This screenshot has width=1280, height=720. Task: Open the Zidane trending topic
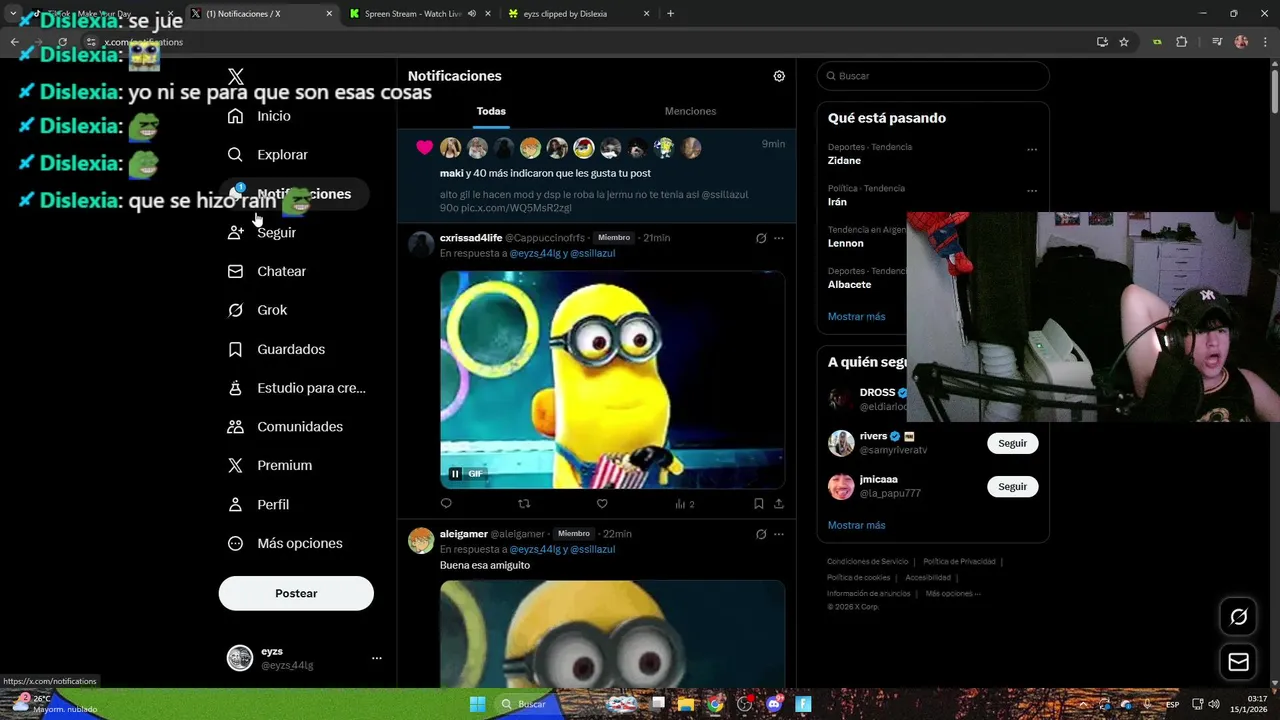point(844,160)
